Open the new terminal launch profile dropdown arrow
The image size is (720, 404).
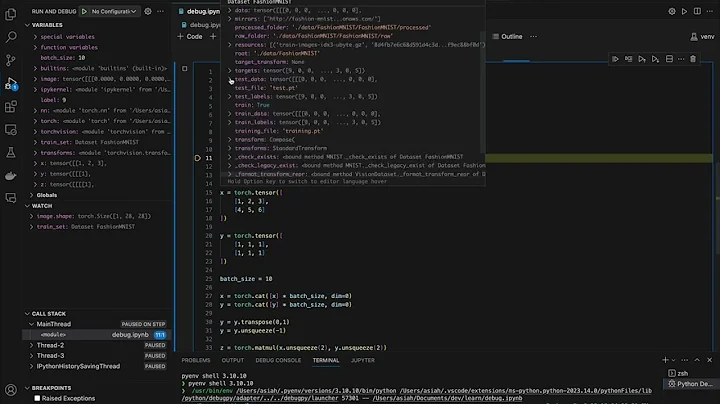coord(674,360)
